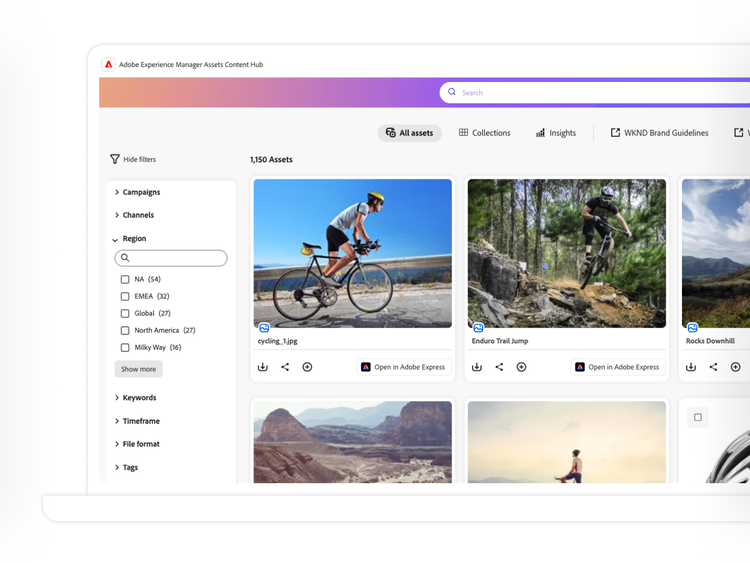Viewport: 750px width, 563px height.
Task: Tick the Global (27) region checkbox
Action: (125, 313)
